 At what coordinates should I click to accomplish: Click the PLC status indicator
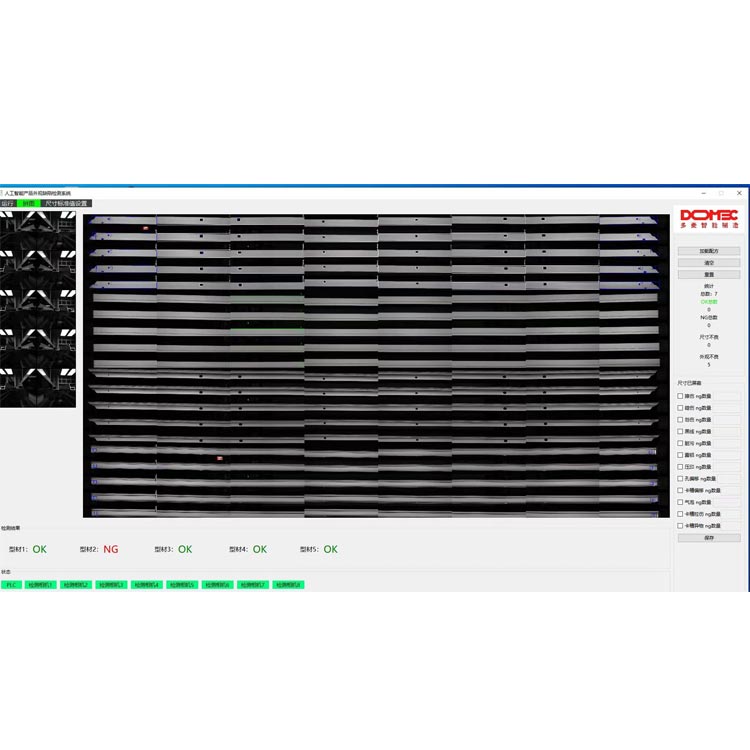click(11, 584)
